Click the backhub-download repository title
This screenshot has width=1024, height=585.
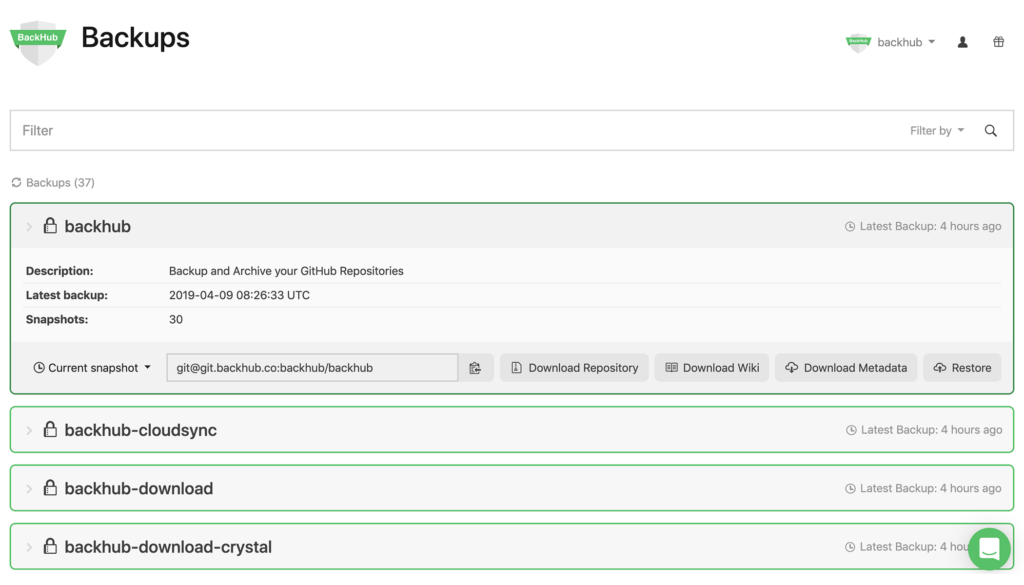pyautogui.click(x=138, y=488)
